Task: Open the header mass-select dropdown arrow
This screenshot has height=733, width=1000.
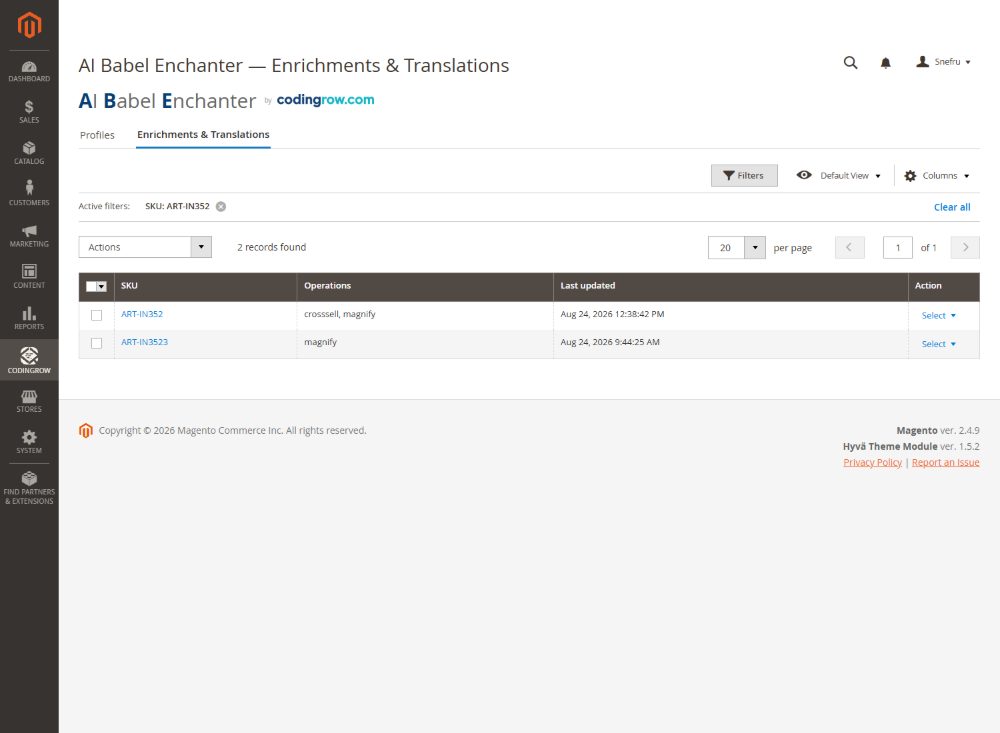Action: click(x=102, y=287)
